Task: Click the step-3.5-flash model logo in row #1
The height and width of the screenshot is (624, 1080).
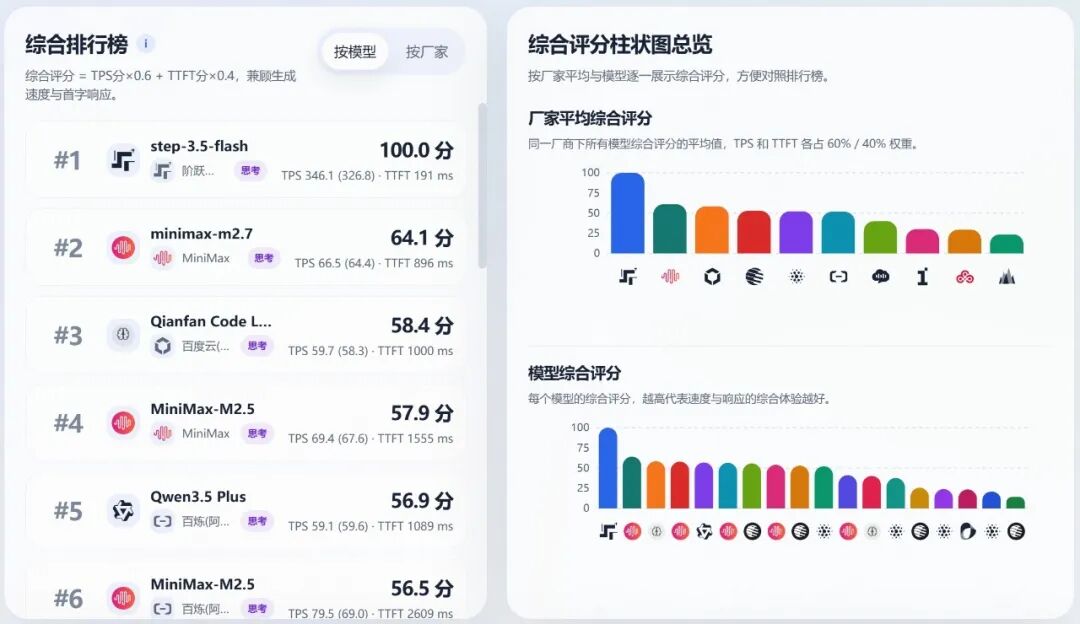Action: coord(123,160)
